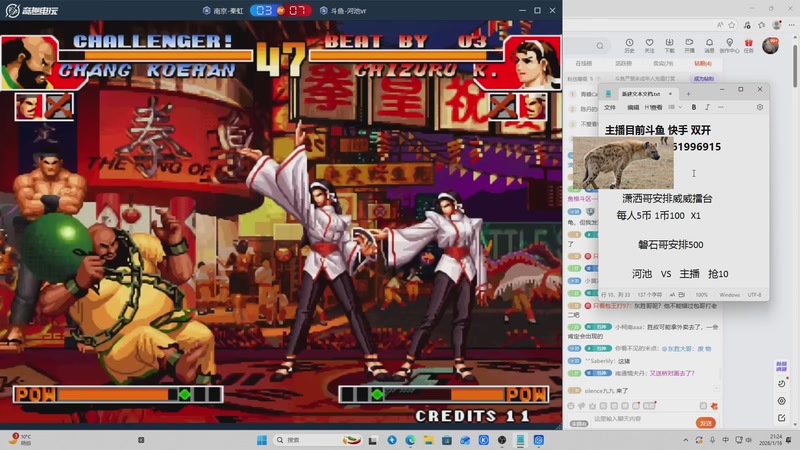Viewport: 800px width, 450px height.
Task: Click the favorite star in browser address bar
Action: (x=732, y=24)
